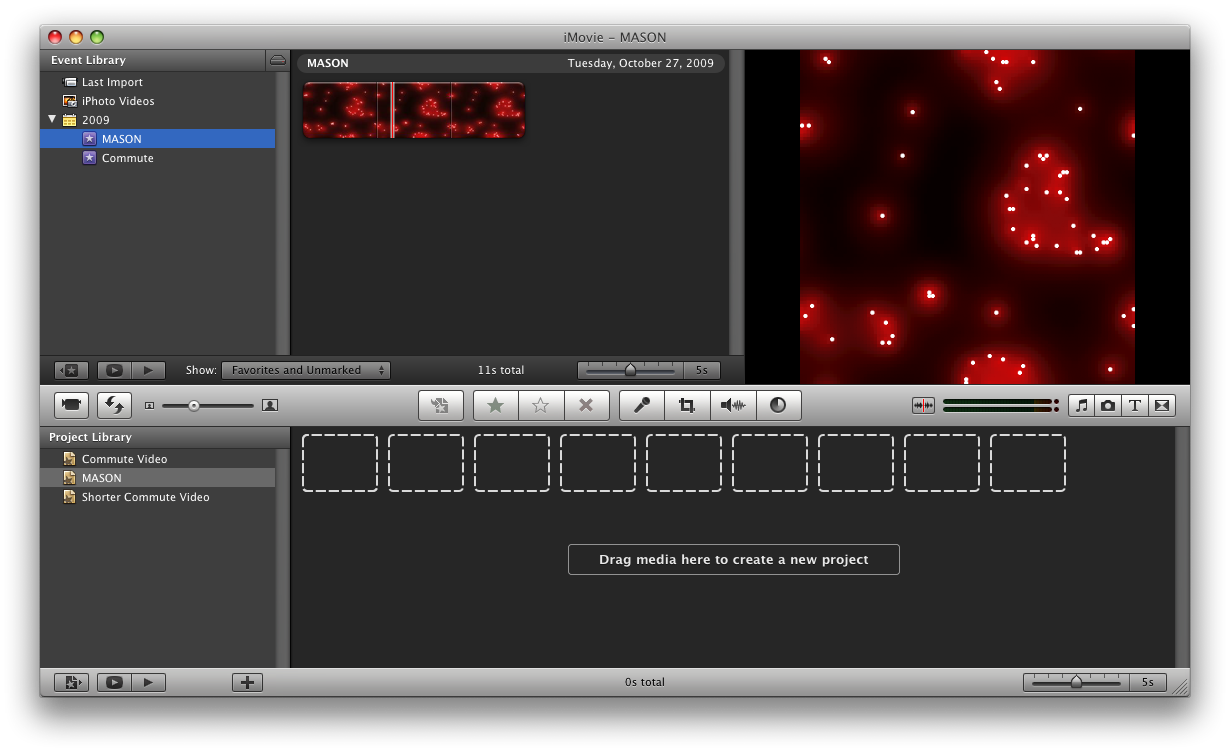Viewport: 1230px width, 752px height.
Task: Click the new project plus button
Action: (247, 682)
